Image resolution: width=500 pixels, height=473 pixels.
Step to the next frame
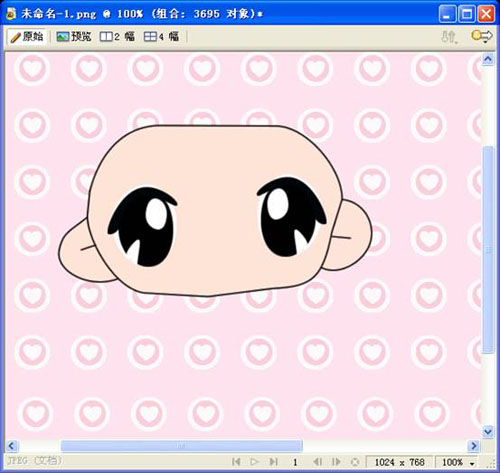(337, 462)
